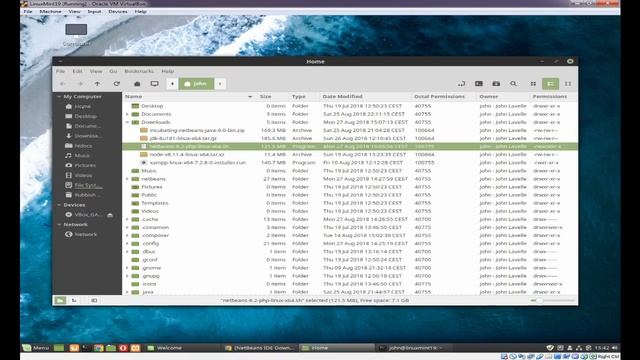
Task: Open the Bookmarks menu
Action: click(x=139, y=71)
